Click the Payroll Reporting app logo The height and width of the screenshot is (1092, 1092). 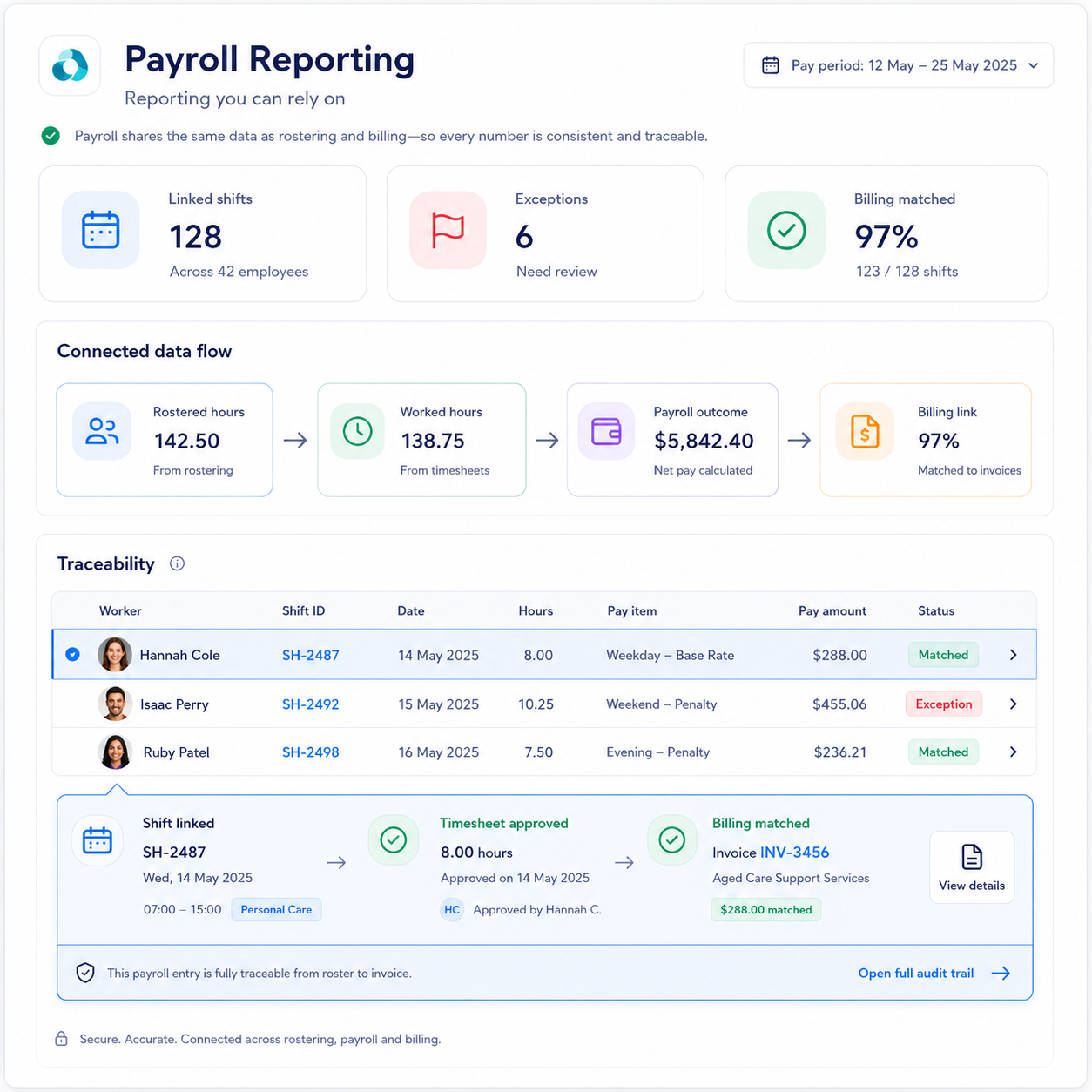coord(70,65)
